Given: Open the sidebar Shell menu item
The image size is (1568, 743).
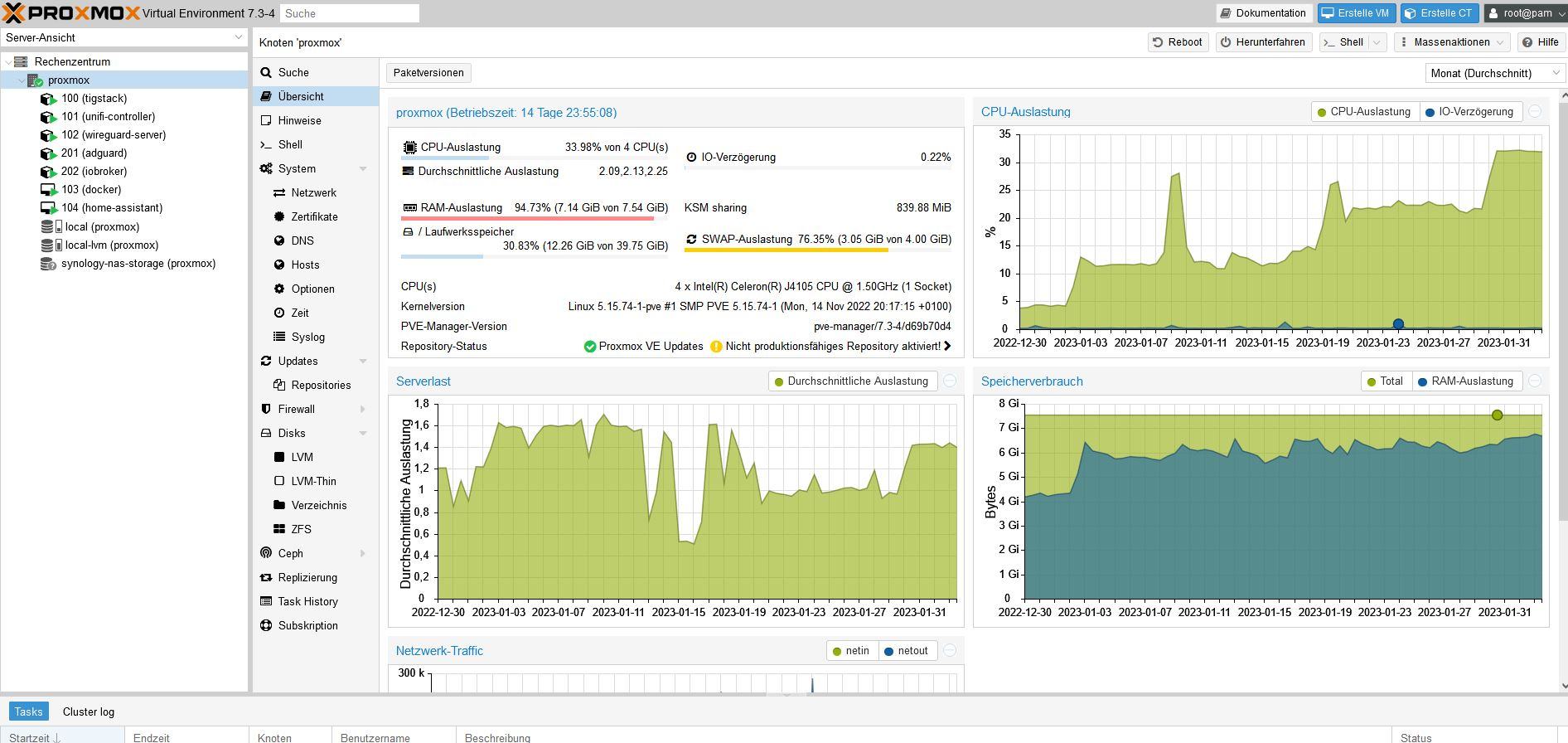Looking at the screenshot, I should [316, 145].
